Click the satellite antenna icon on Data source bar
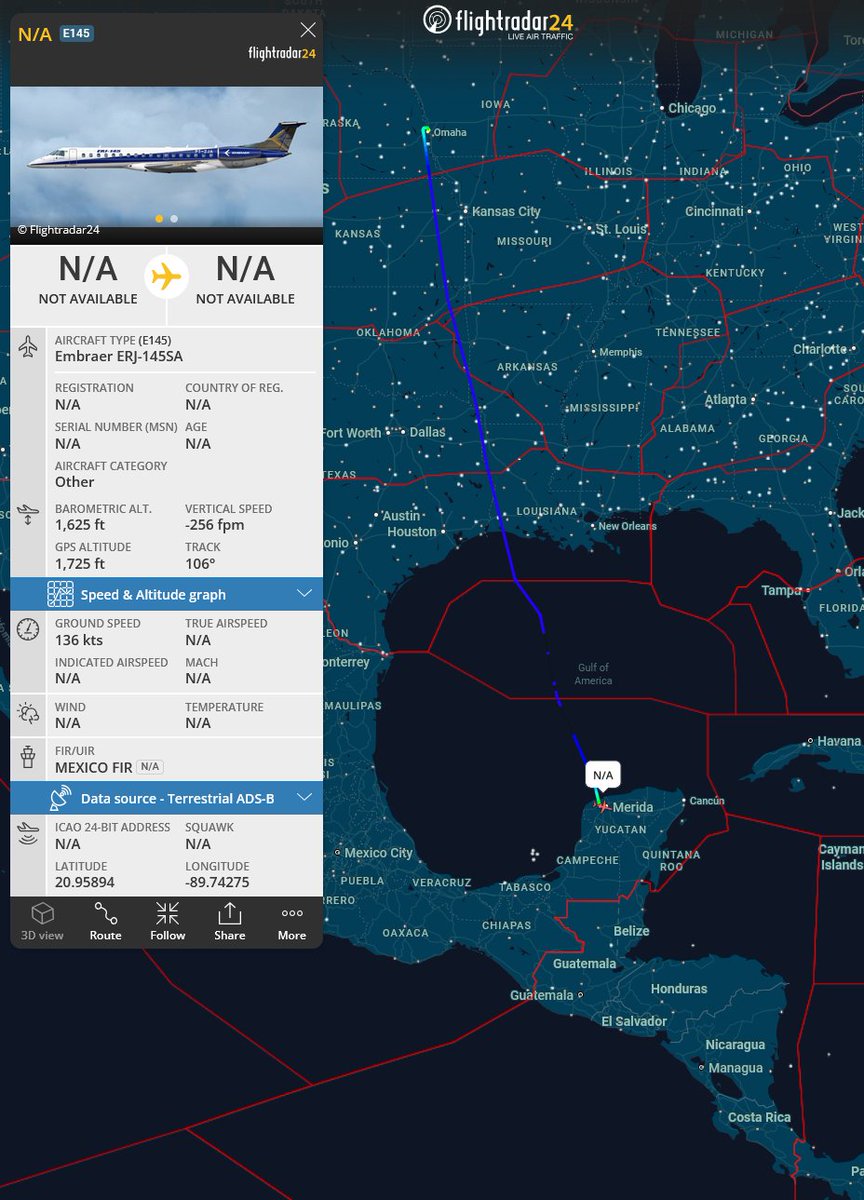Viewport: 864px width, 1200px height. click(x=60, y=797)
